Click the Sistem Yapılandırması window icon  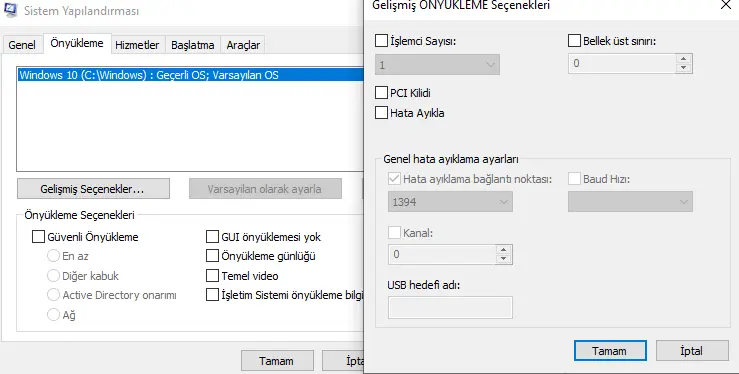point(10,9)
